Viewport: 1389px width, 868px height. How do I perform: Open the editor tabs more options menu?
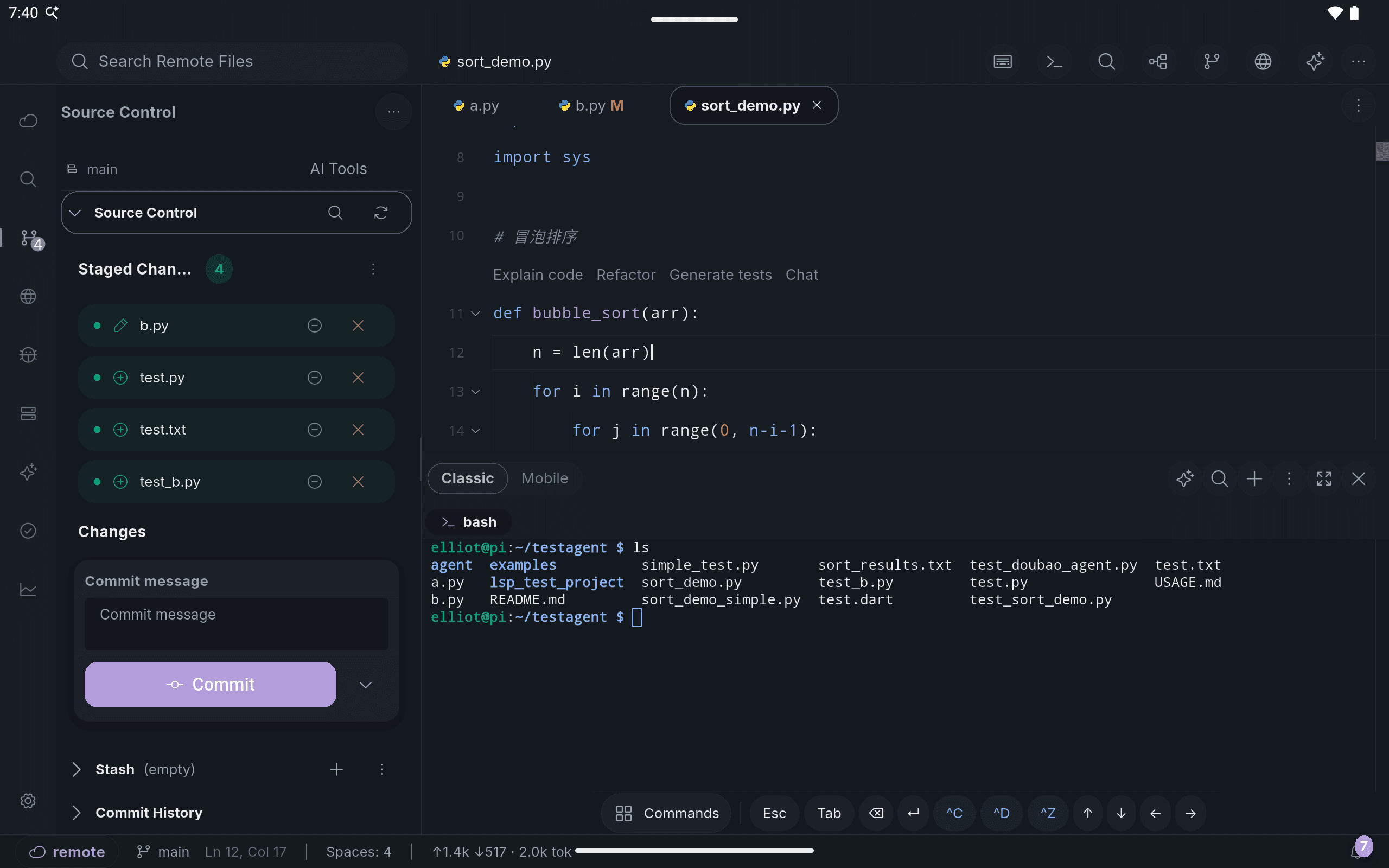(x=1359, y=106)
